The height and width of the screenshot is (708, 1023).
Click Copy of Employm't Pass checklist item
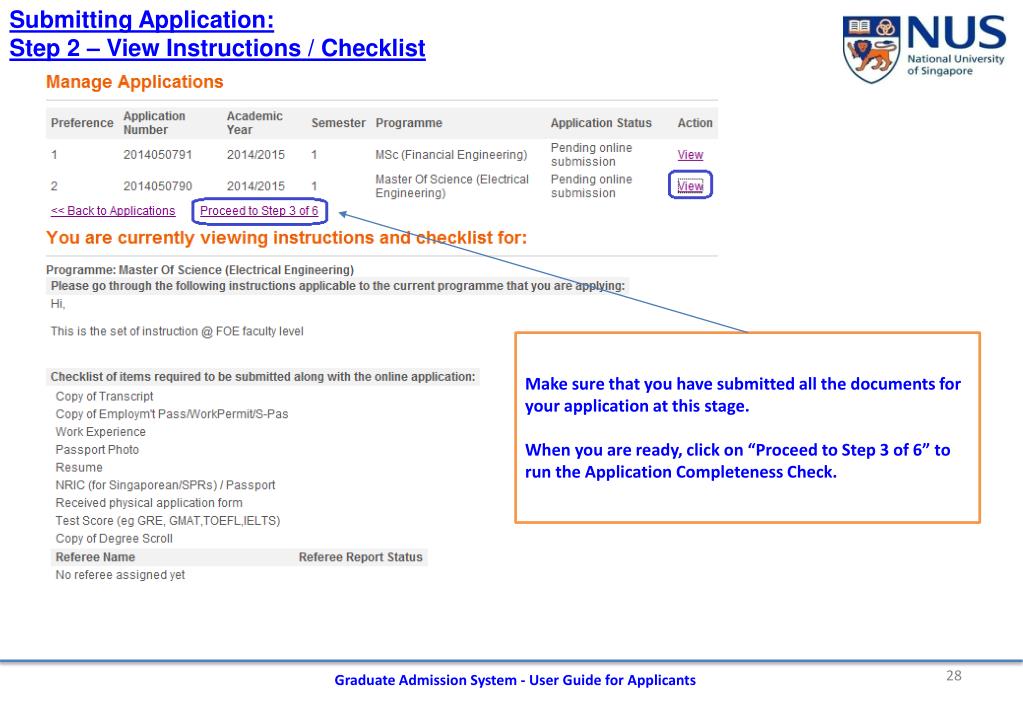pyautogui.click(x=172, y=414)
